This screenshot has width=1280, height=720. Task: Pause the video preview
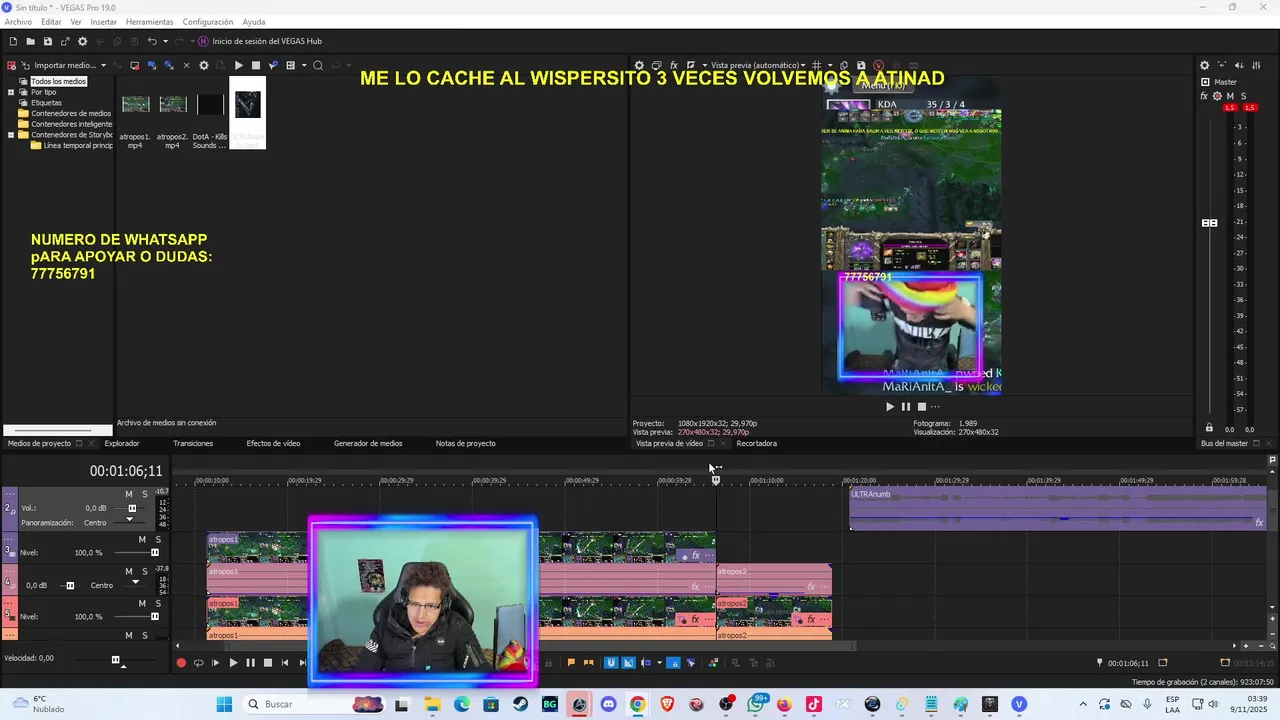click(906, 406)
